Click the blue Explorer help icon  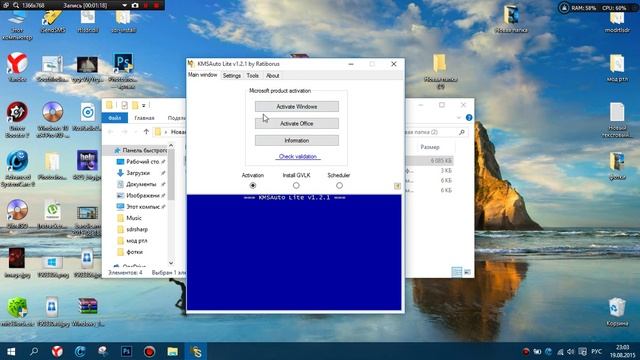[x=469, y=118]
